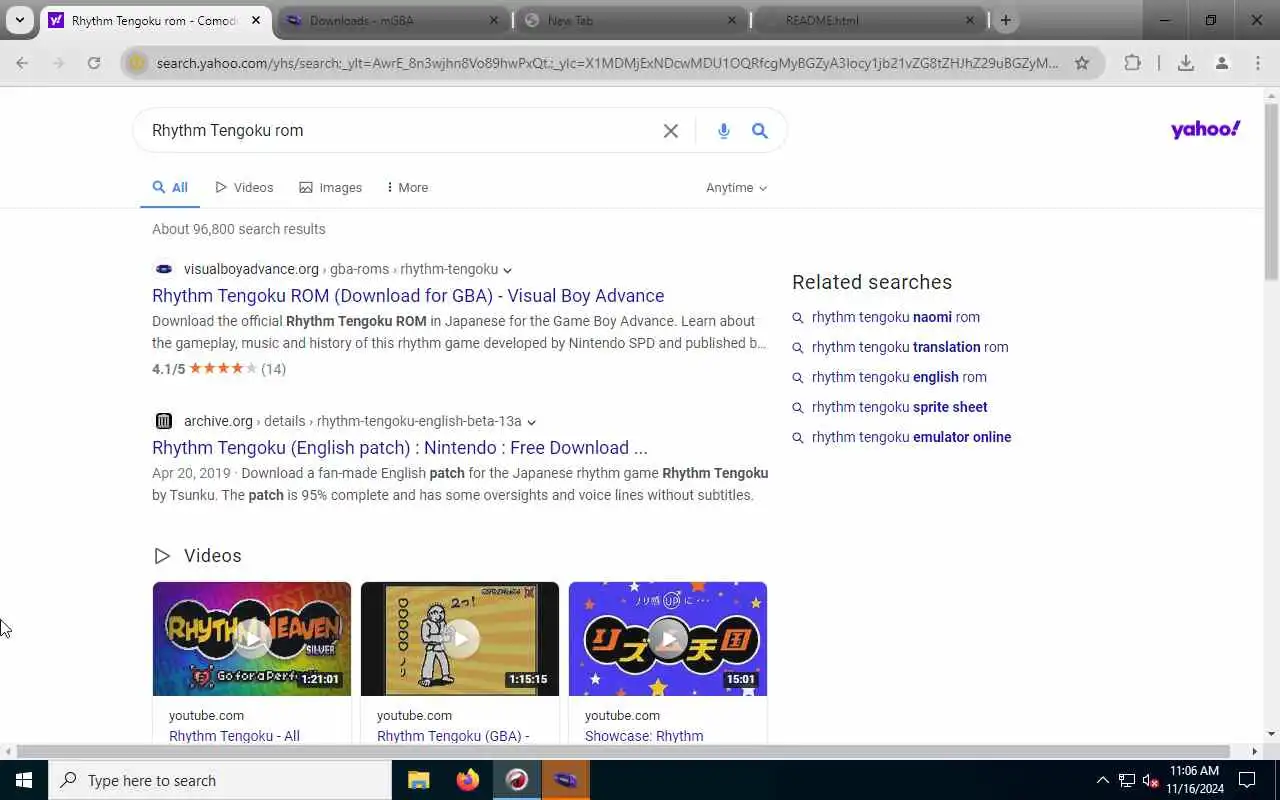The width and height of the screenshot is (1280, 800).
Task: Open the profile account icon
Action: tap(1222, 63)
